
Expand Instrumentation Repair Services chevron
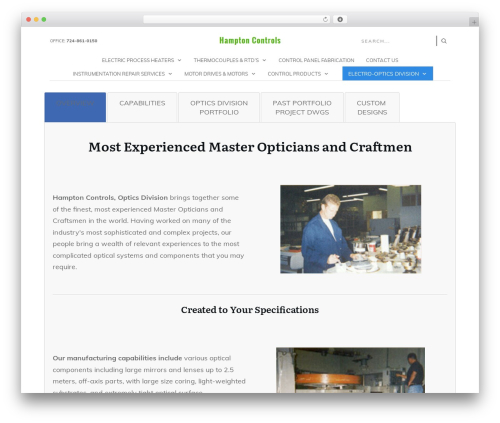coord(170,74)
